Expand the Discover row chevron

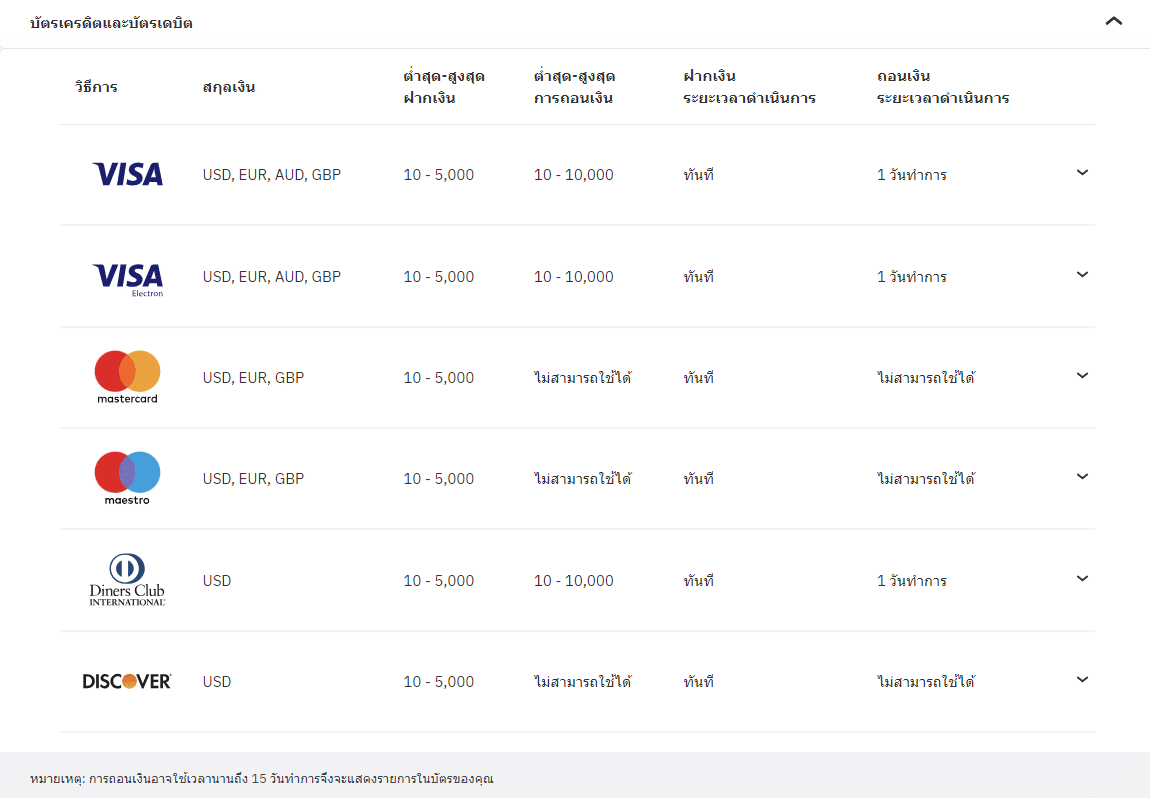(x=1082, y=680)
